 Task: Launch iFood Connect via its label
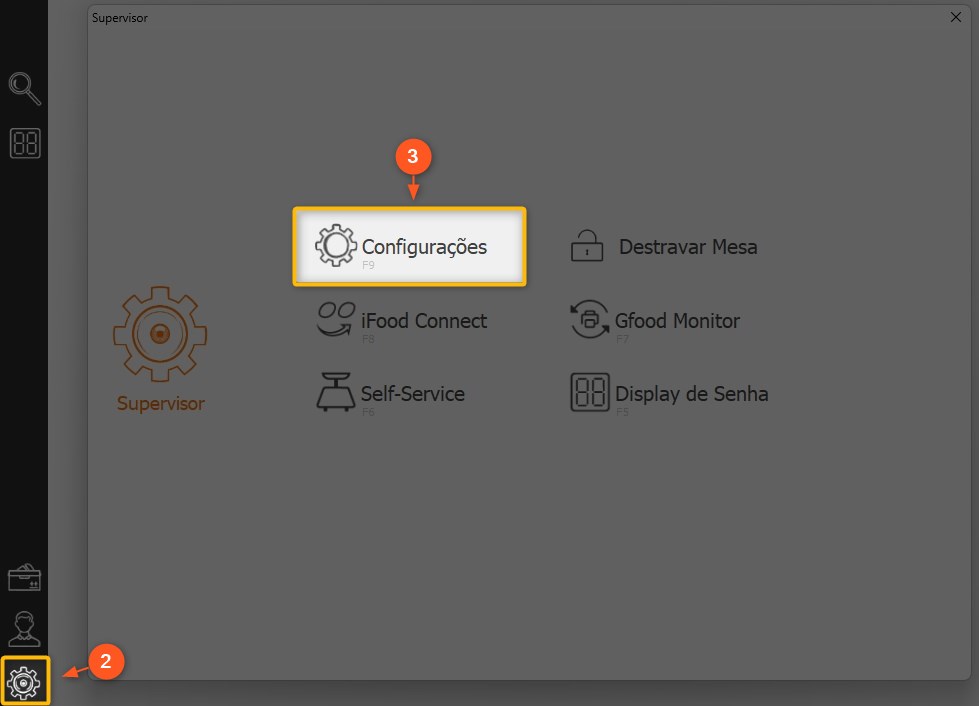click(424, 320)
